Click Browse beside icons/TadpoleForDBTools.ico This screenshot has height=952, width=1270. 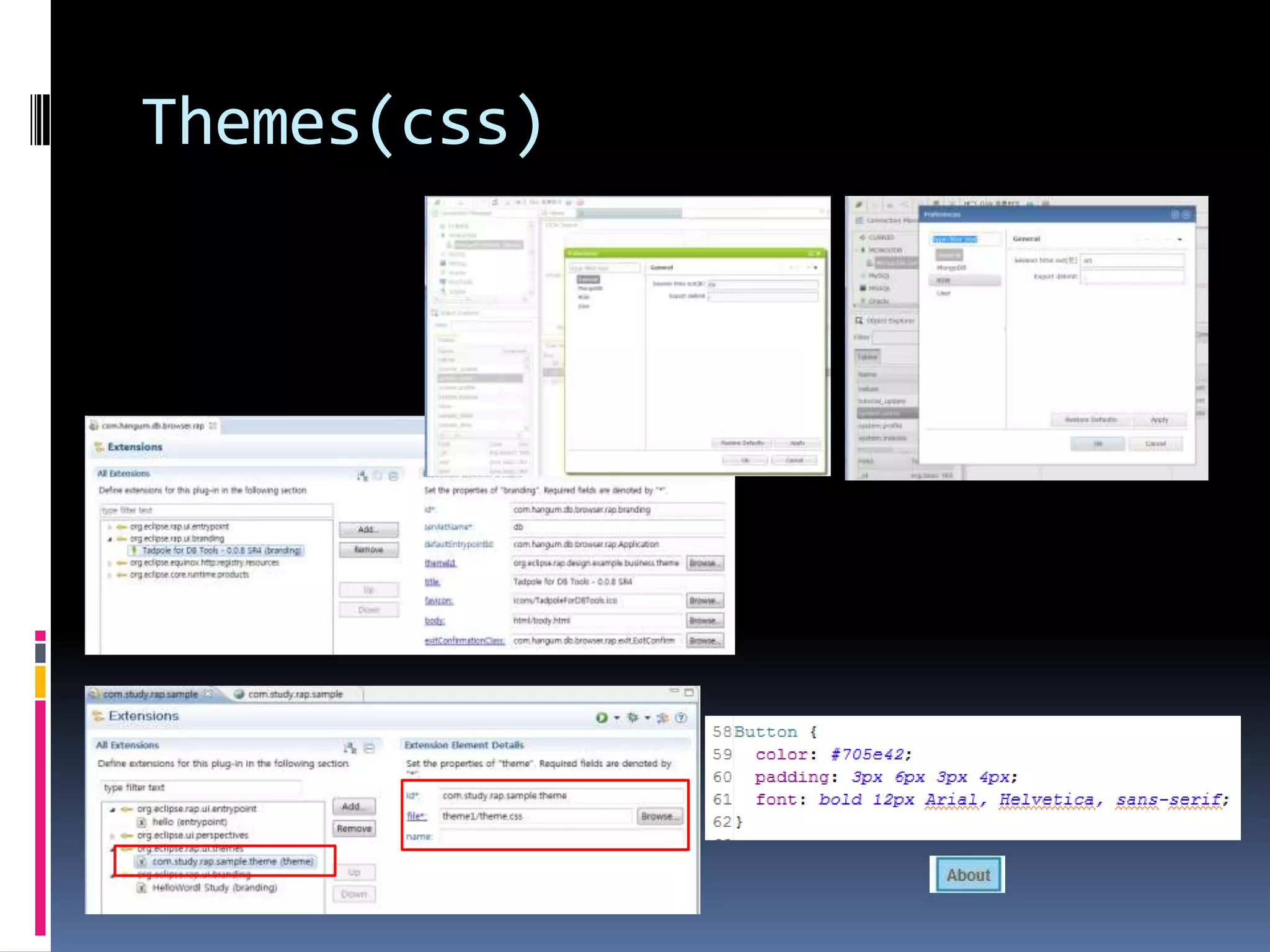[705, 601]
